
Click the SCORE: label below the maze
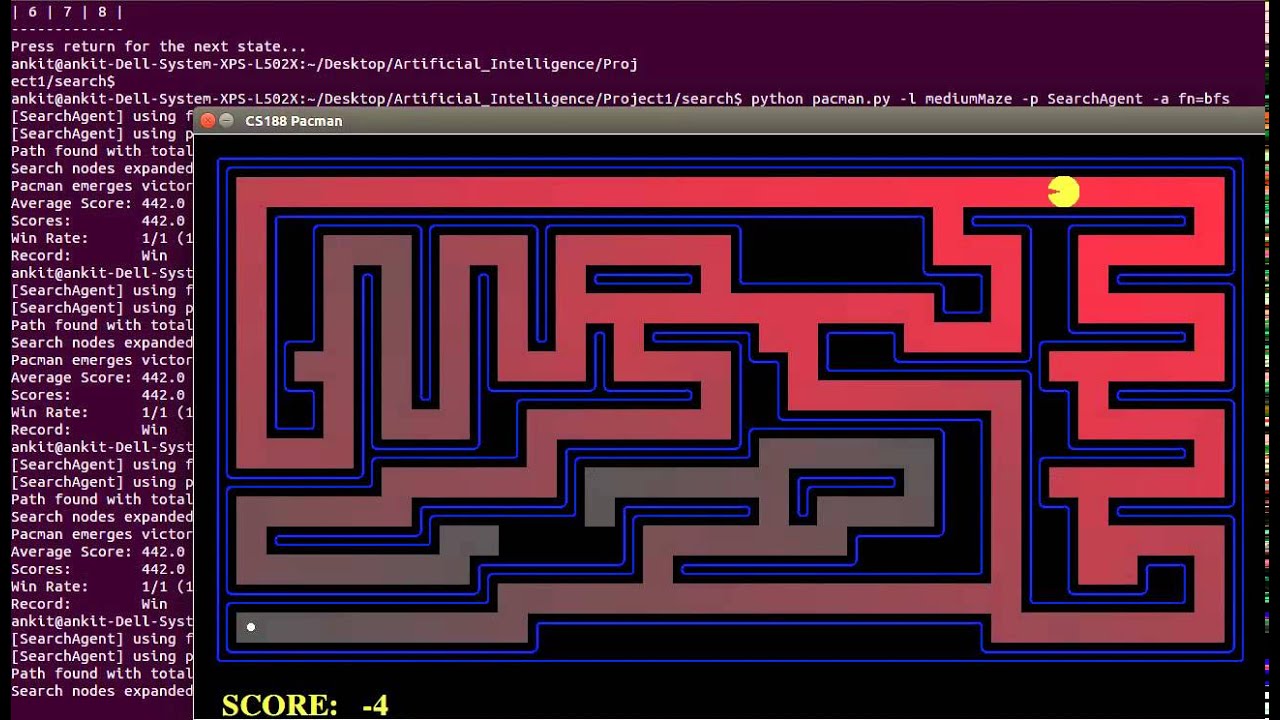pyautogui.click(x=279, y=705)
